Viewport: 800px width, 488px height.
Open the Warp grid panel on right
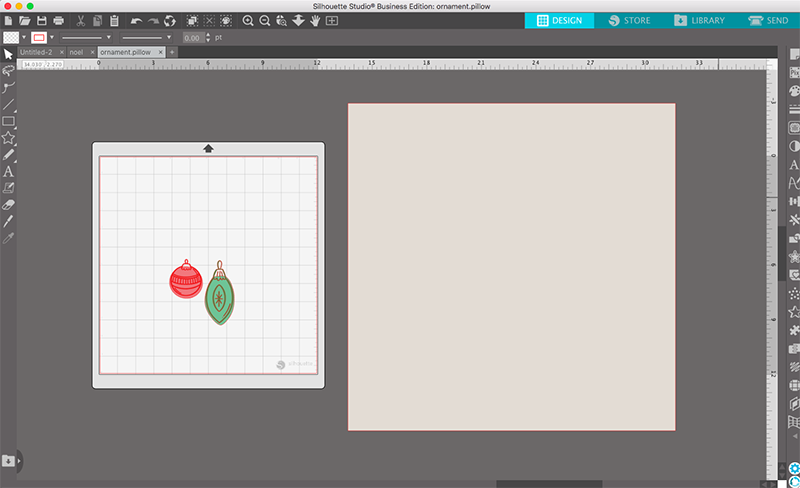click(794, 422)
